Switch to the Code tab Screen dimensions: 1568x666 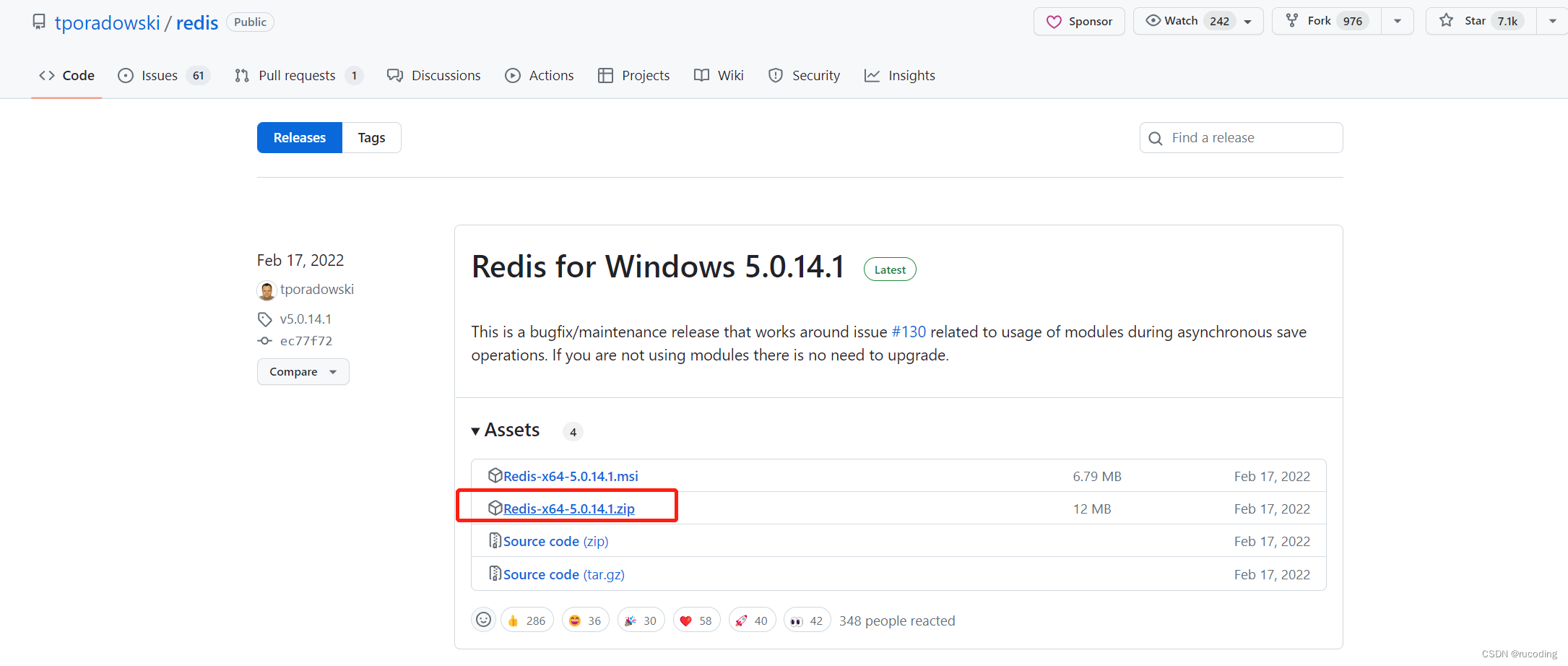pyautogui.click(x=66, y=75)
